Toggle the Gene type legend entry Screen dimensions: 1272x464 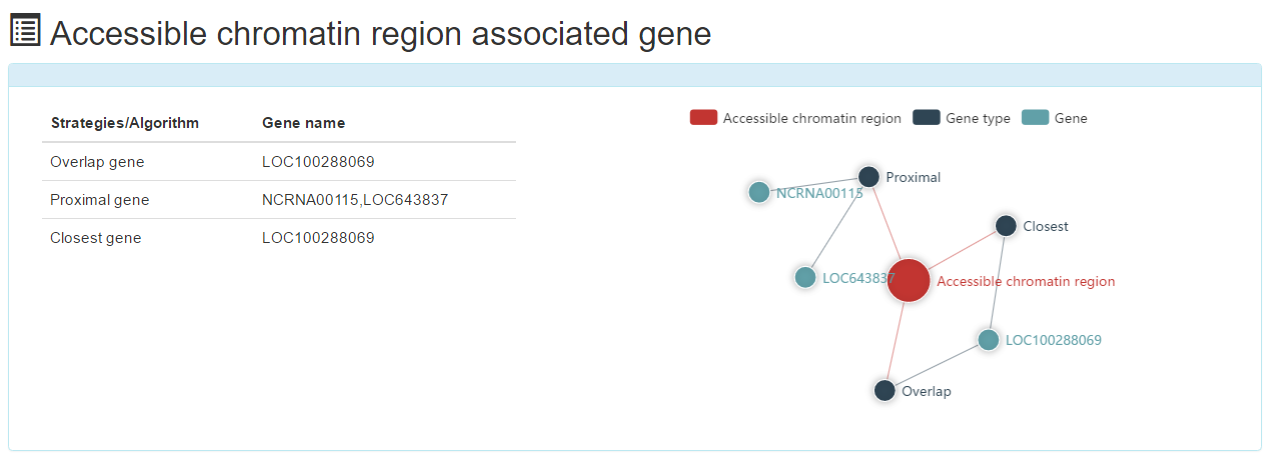(x=962, y=118)
